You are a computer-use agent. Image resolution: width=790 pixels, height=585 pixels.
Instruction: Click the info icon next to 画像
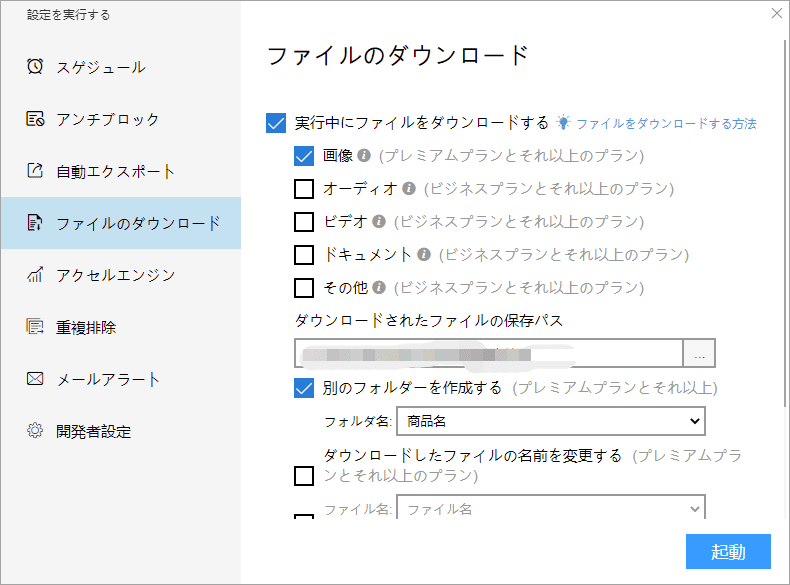(x=364, y=156)
